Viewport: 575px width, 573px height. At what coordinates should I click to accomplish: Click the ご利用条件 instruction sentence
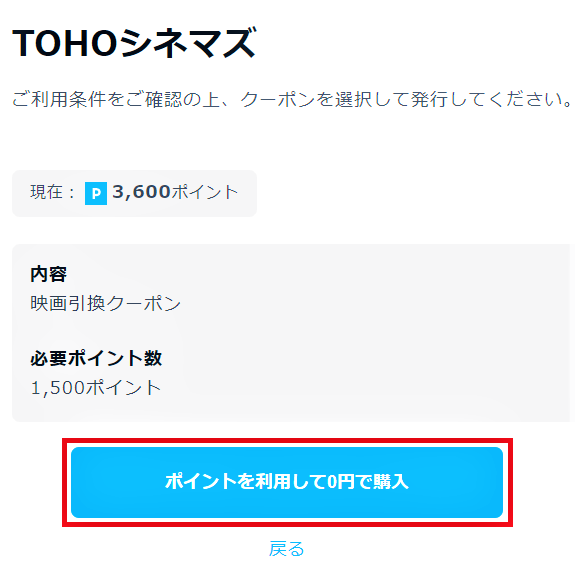coord(292,99)
